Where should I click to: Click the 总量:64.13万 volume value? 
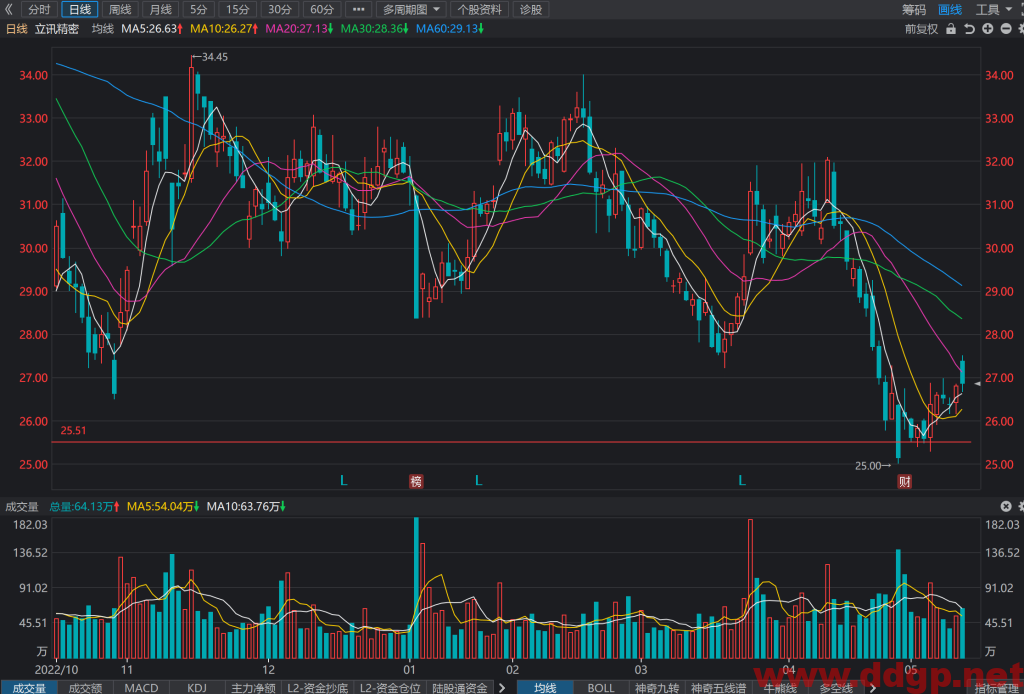[x=84, y=506]
